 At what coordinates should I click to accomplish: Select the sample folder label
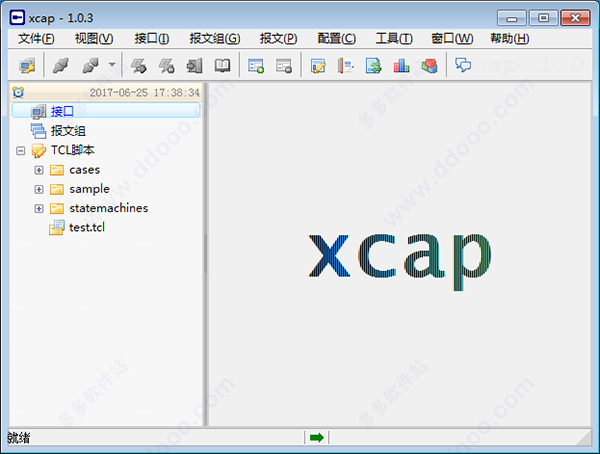pyautogui.click(x=90, y=189)
